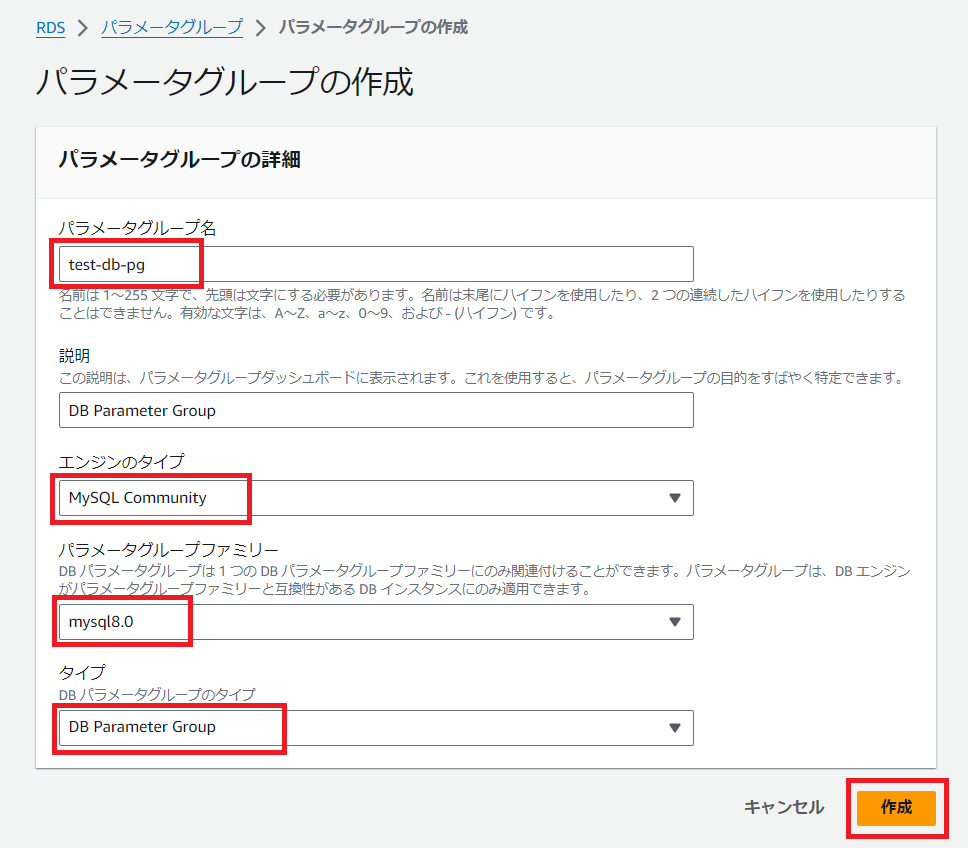Click the page title パラメータグループの作成
Viewport: 968px width, 848px height.
point(225,82)
